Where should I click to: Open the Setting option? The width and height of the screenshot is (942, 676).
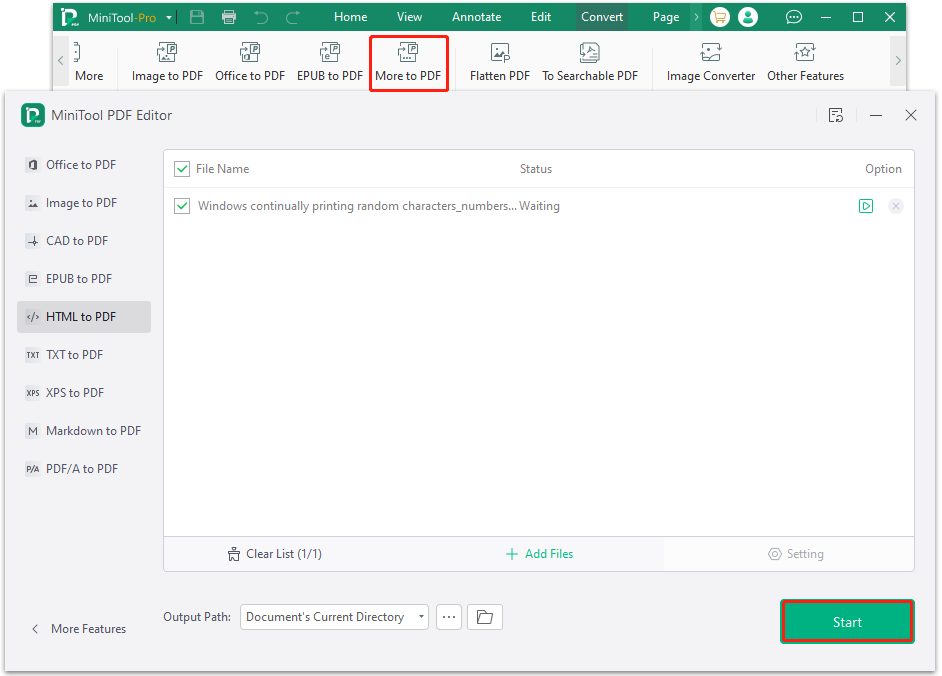tap(796, 554)
